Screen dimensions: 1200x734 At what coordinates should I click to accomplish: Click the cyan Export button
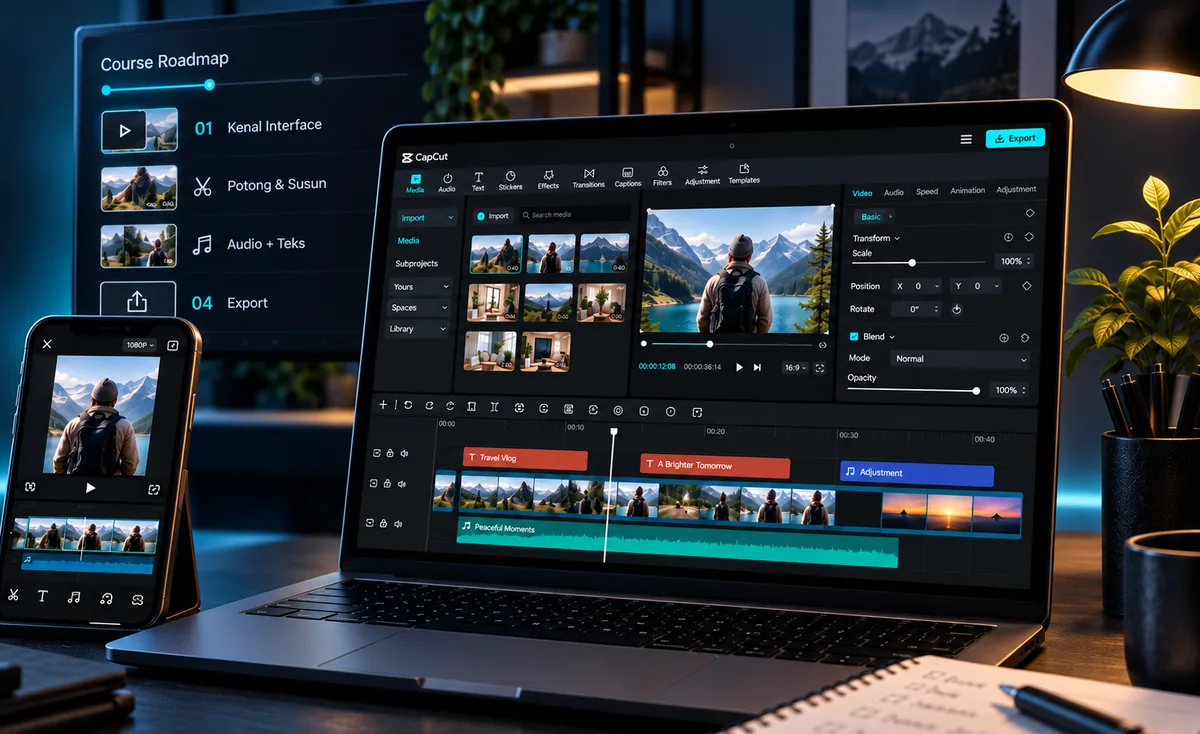[x=1015, y=138]
